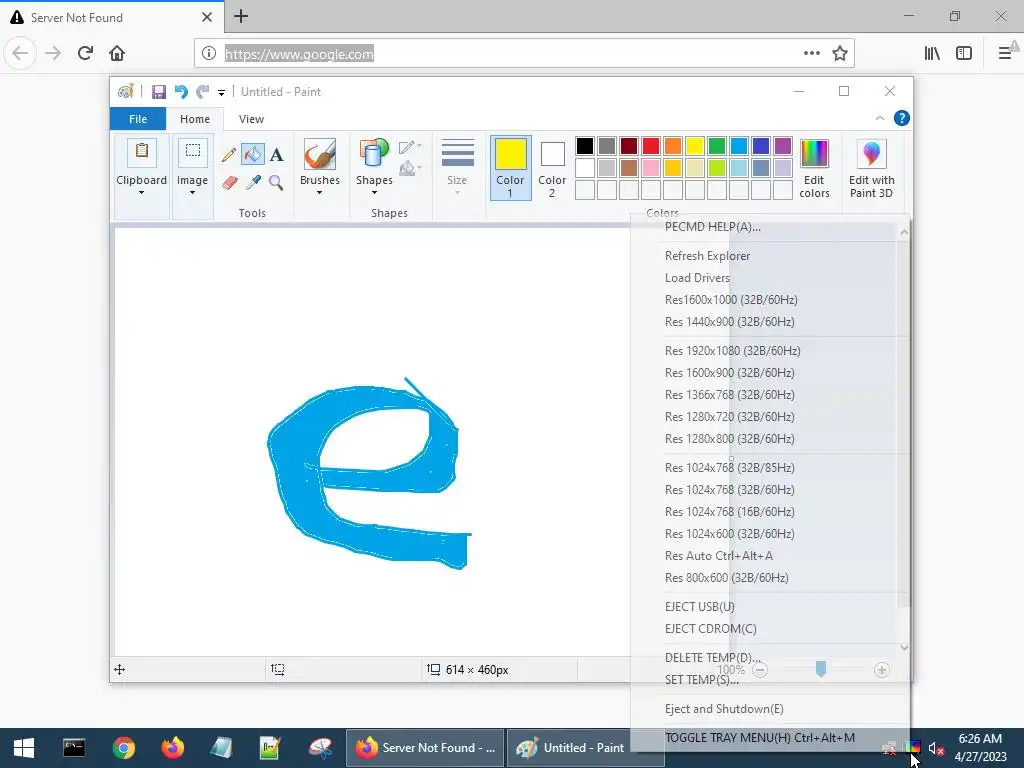
Task: Click the Undo arrow in Paint
Action: pyautogui.click(x=181, y=92)
